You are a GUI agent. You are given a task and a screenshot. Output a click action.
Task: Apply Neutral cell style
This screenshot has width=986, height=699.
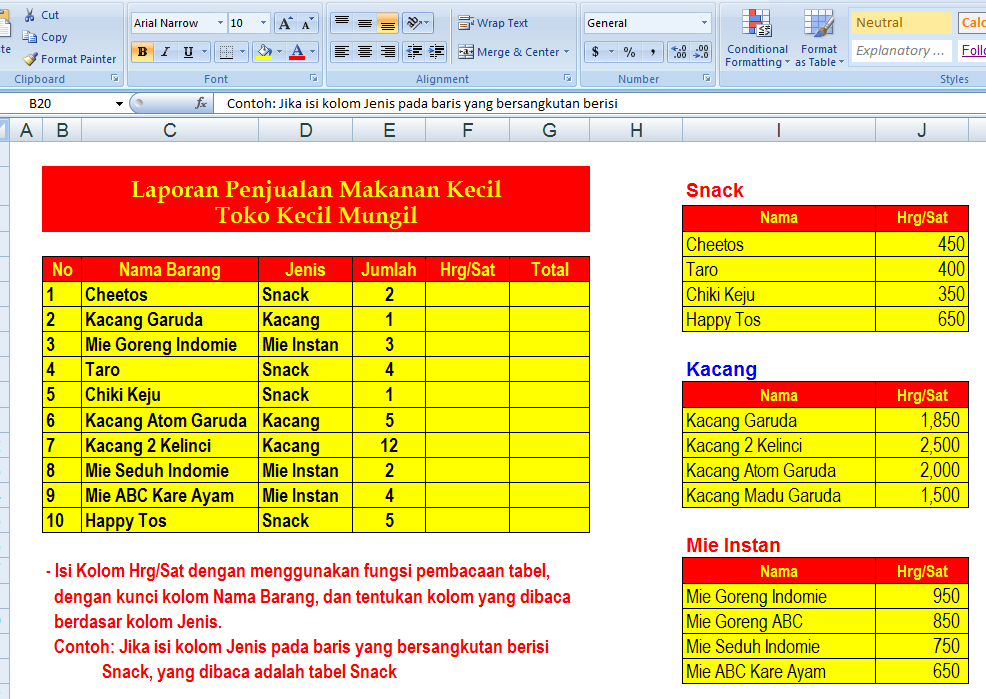click(x=900, y=23)
